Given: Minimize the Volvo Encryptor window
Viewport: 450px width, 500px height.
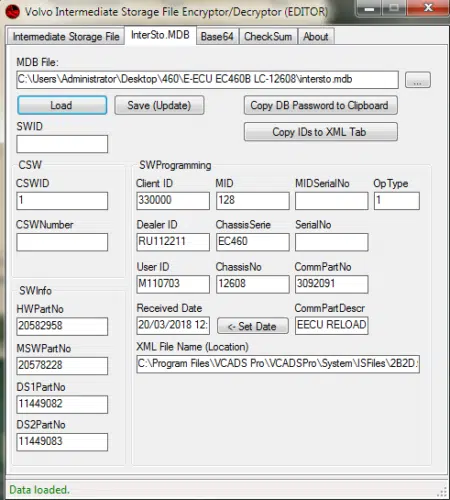Looking at the screenshot, I should tap(369, 9).
